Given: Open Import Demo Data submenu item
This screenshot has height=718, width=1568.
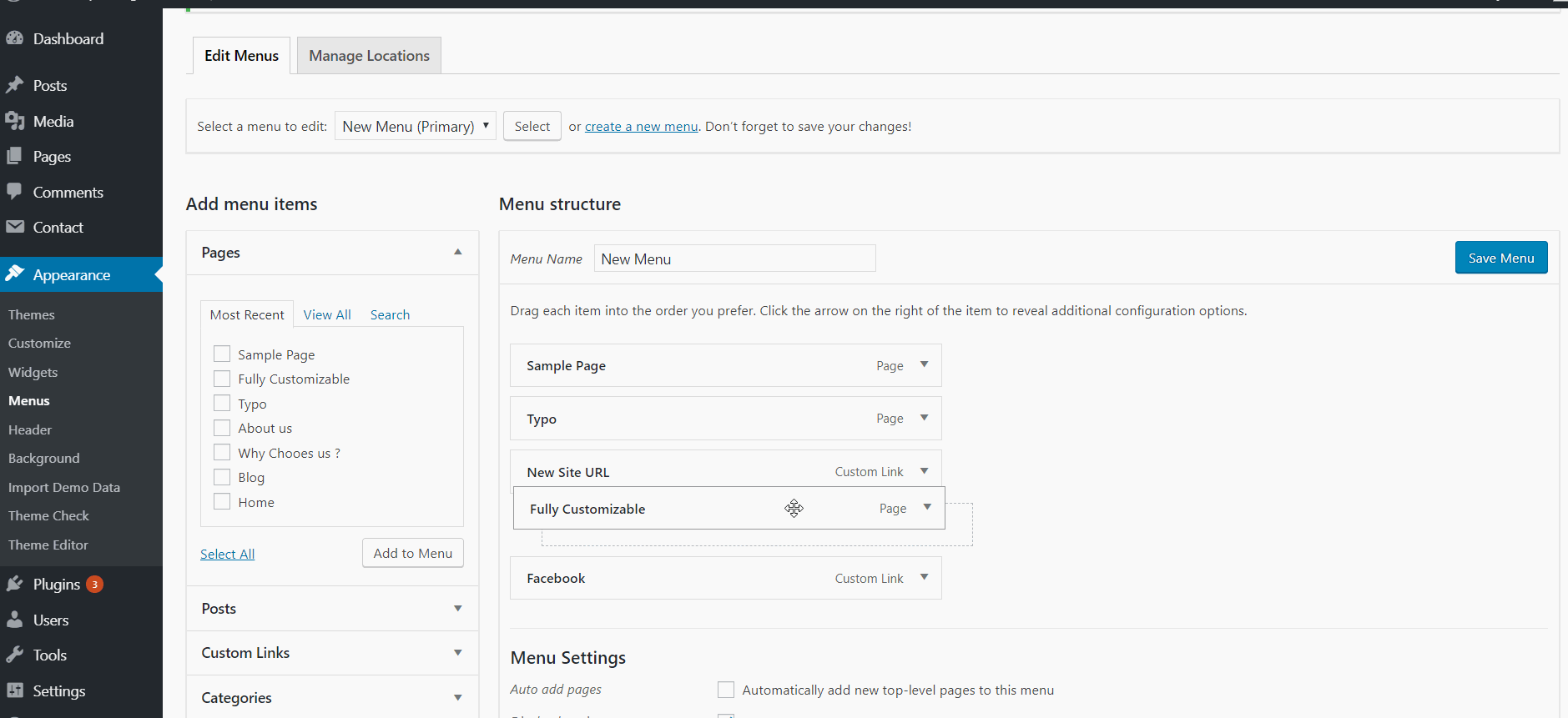Looking at the screenshot, I should (x=64, y=487).
